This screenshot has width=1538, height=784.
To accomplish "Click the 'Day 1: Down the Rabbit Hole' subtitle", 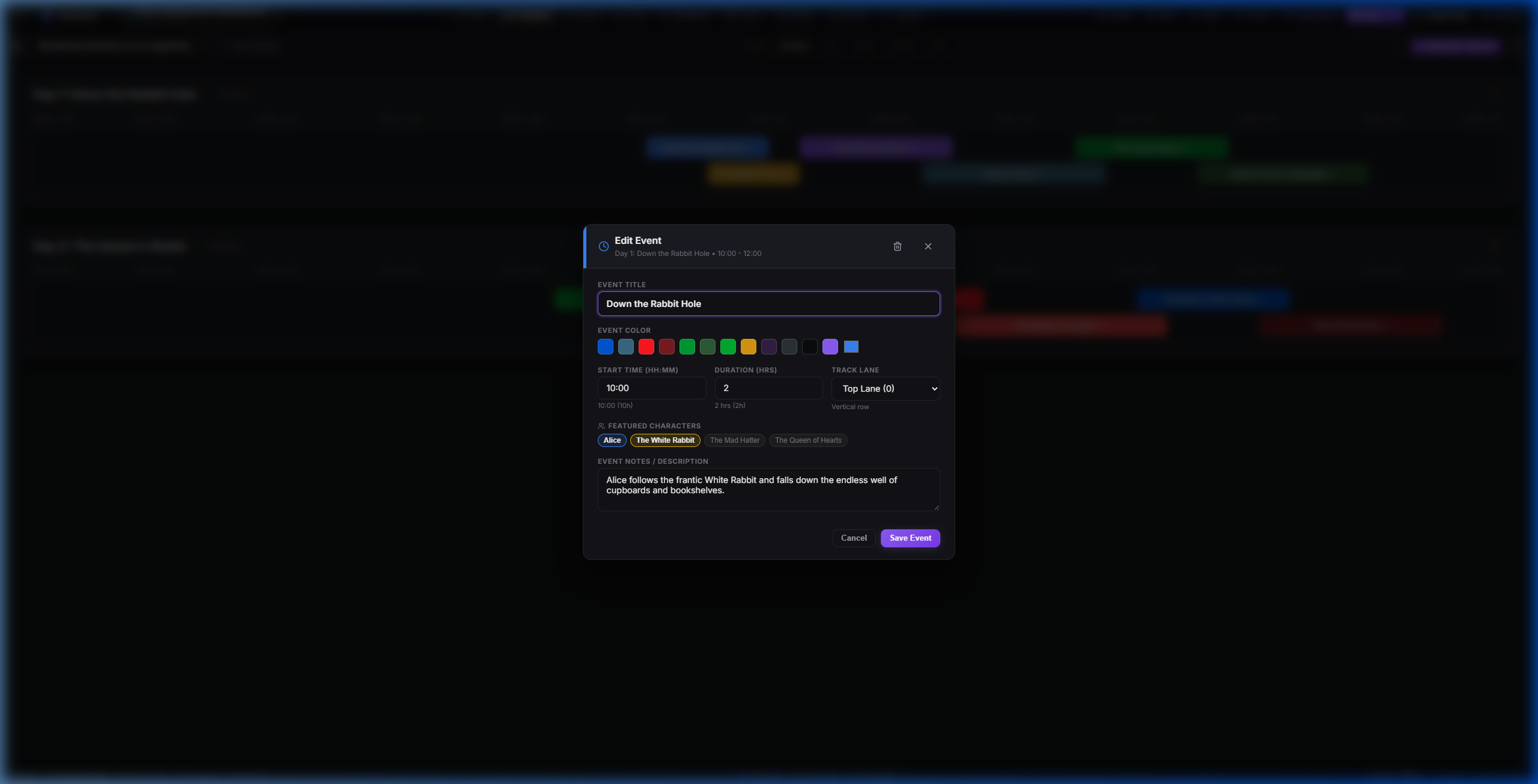I will (661, 254).
